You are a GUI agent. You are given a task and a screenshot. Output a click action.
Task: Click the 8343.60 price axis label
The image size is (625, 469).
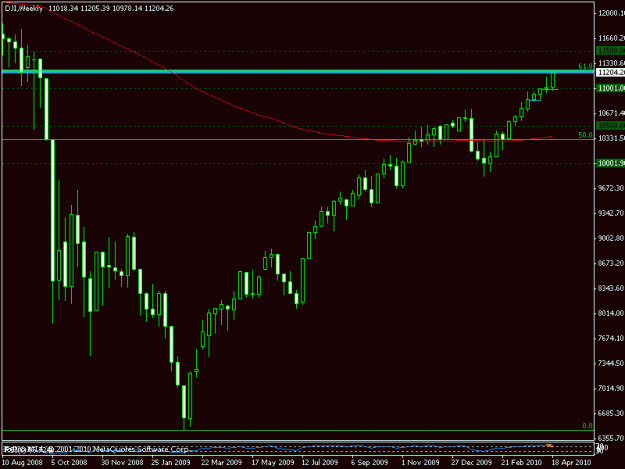tap(611, 288)
